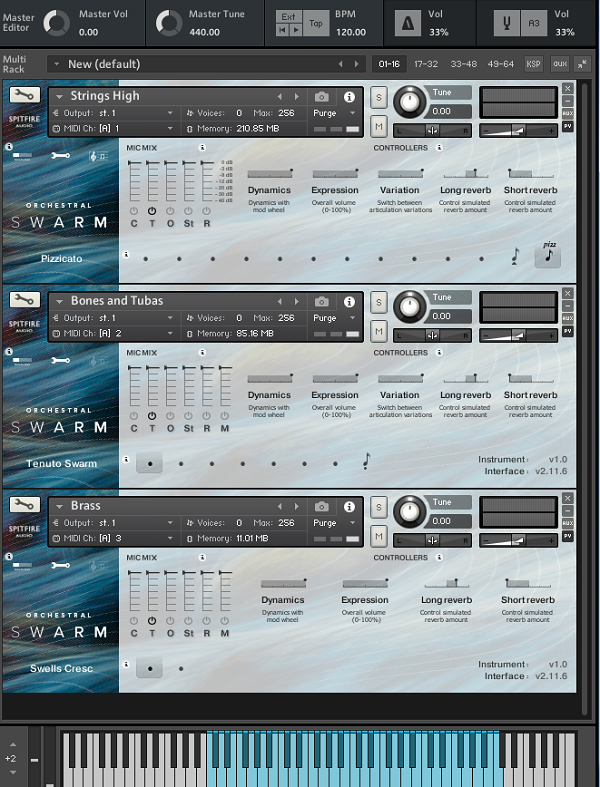Image resolution: width=600 pixels, height=787 pixels.
Task: Mute the Strings High instrument
Action: (379, 126)
